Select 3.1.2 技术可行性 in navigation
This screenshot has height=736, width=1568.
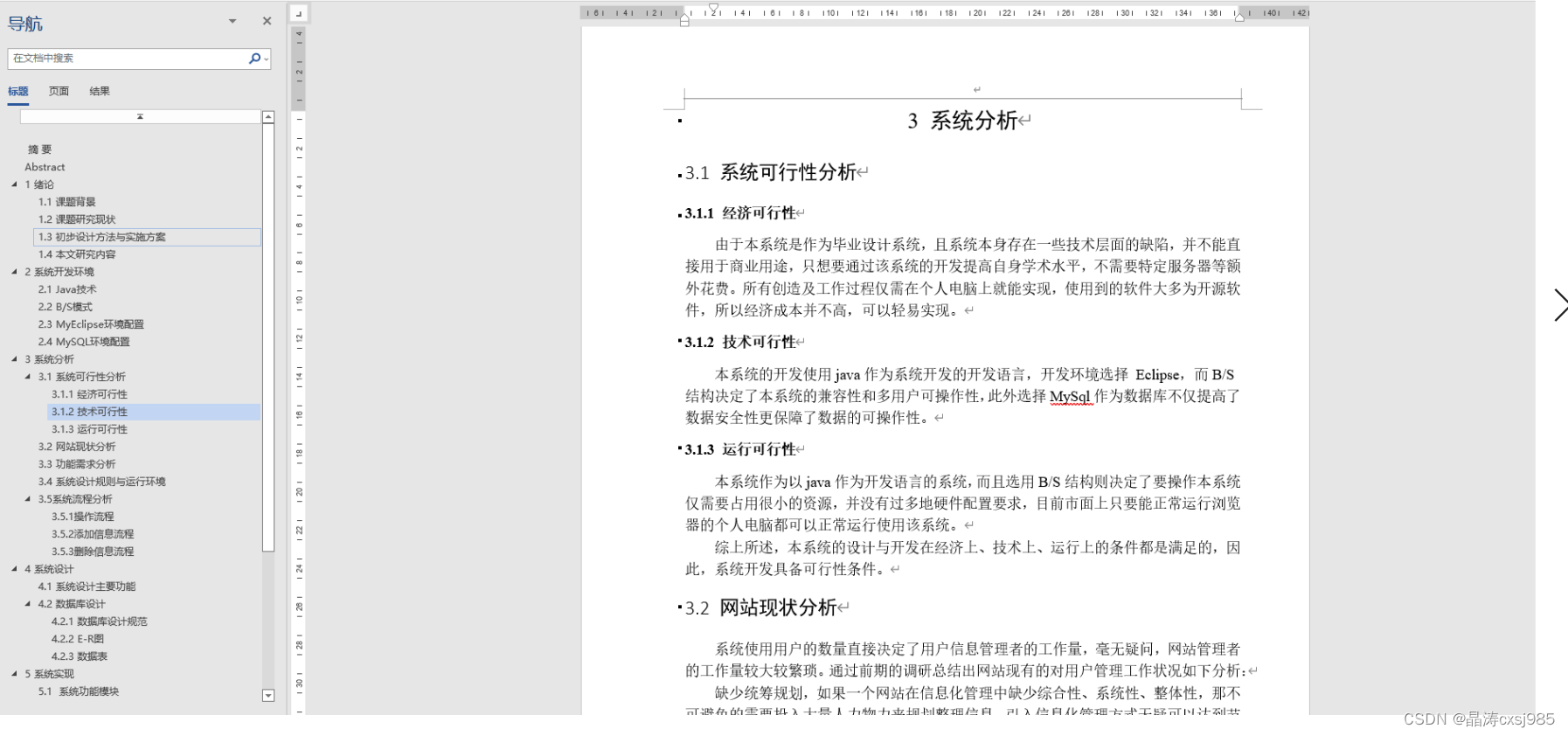pyautogui.click(x=155, y=412)
